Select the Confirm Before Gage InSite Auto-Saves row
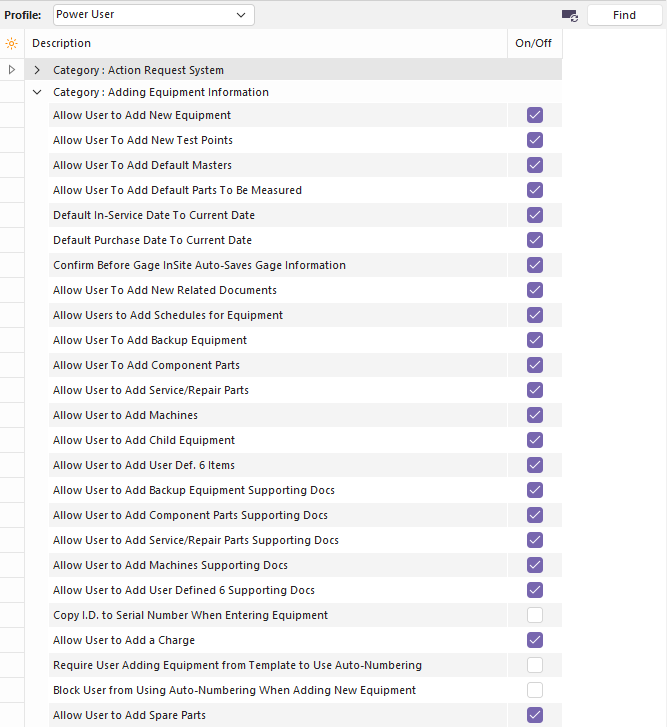 pyautogui.click(x=199, y=265)
